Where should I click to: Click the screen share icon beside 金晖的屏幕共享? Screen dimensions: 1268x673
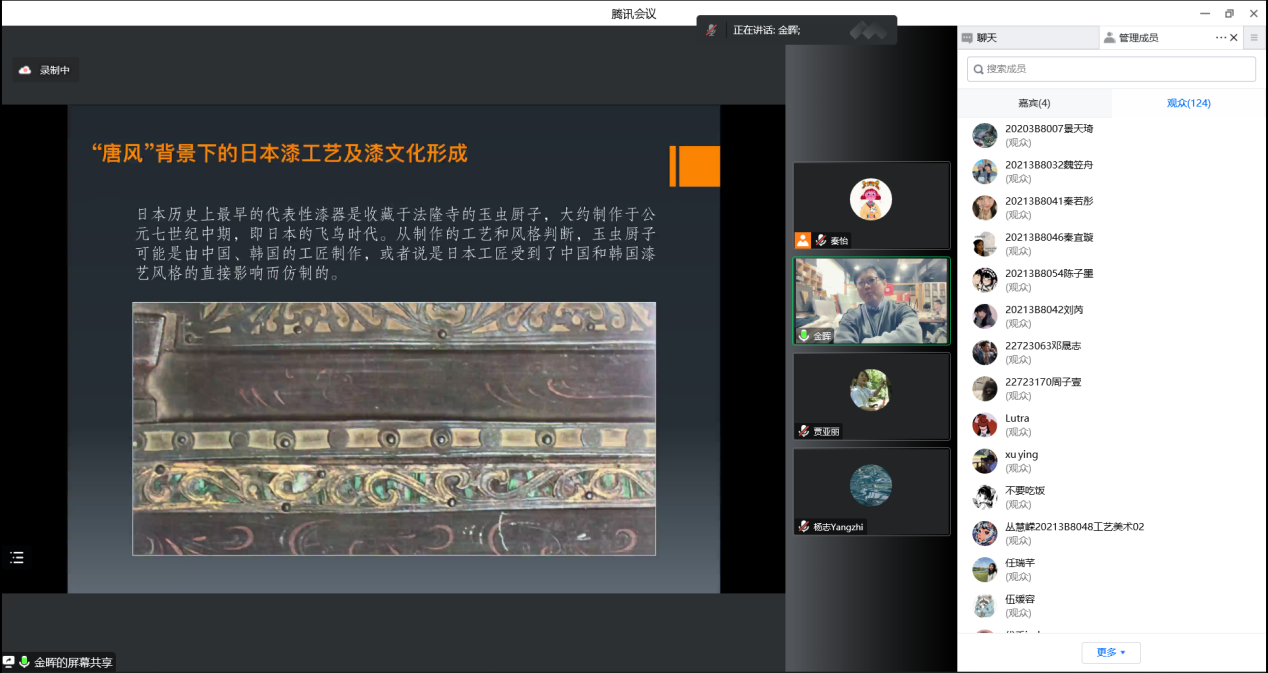pos(9,662)
